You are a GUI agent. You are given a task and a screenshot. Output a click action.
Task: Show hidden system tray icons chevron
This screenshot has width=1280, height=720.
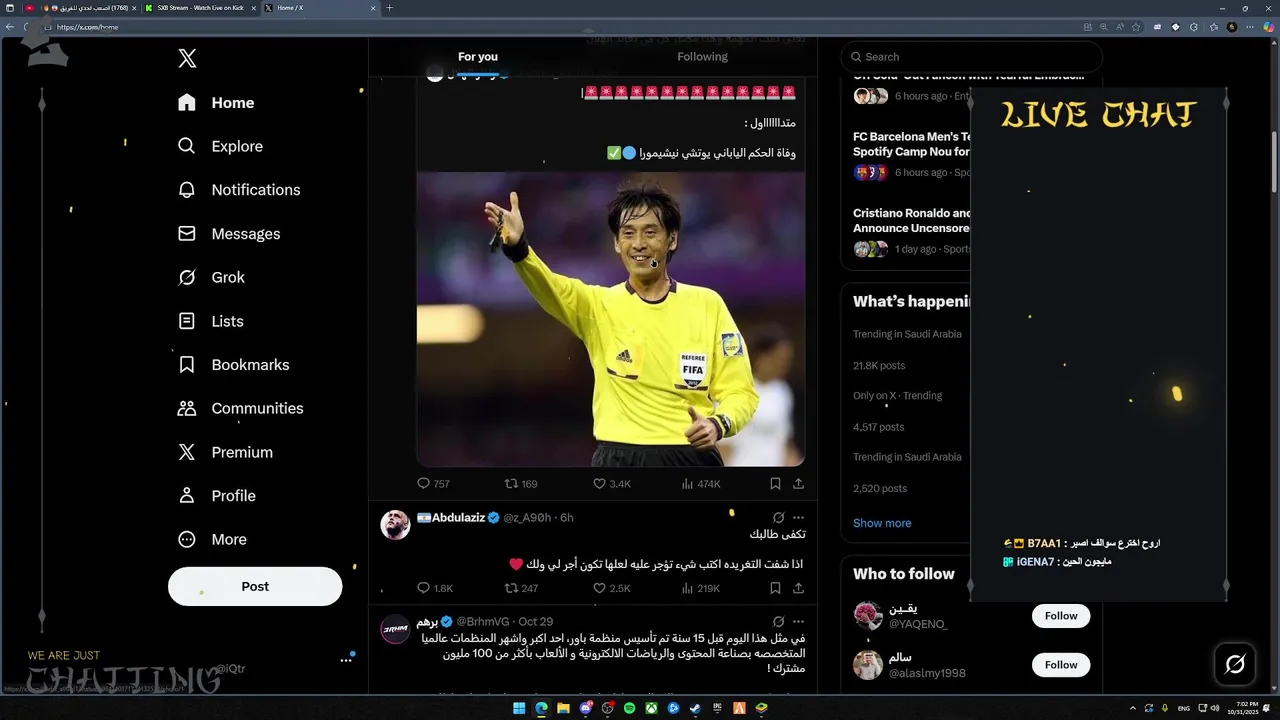click(x=1133, y=708)
